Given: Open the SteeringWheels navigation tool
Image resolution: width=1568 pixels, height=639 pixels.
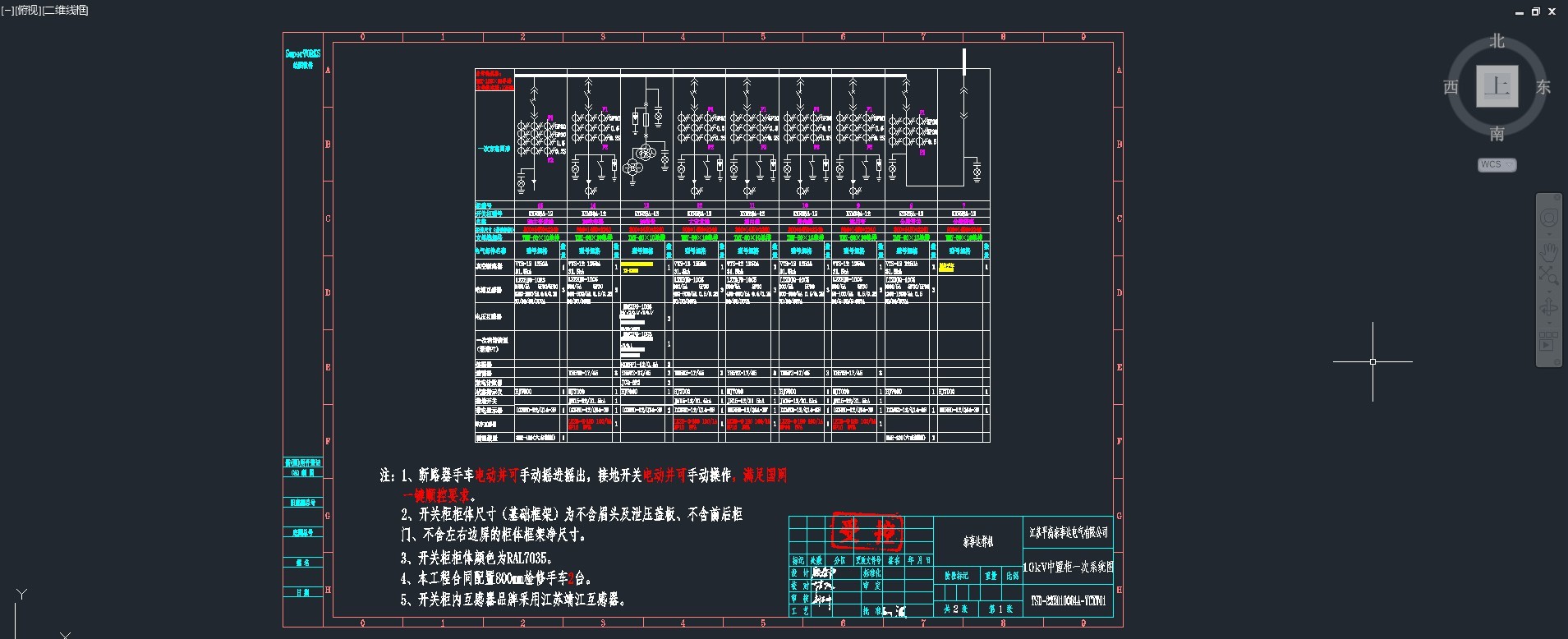Looking at the screenshot, I should click(1548, 218).
